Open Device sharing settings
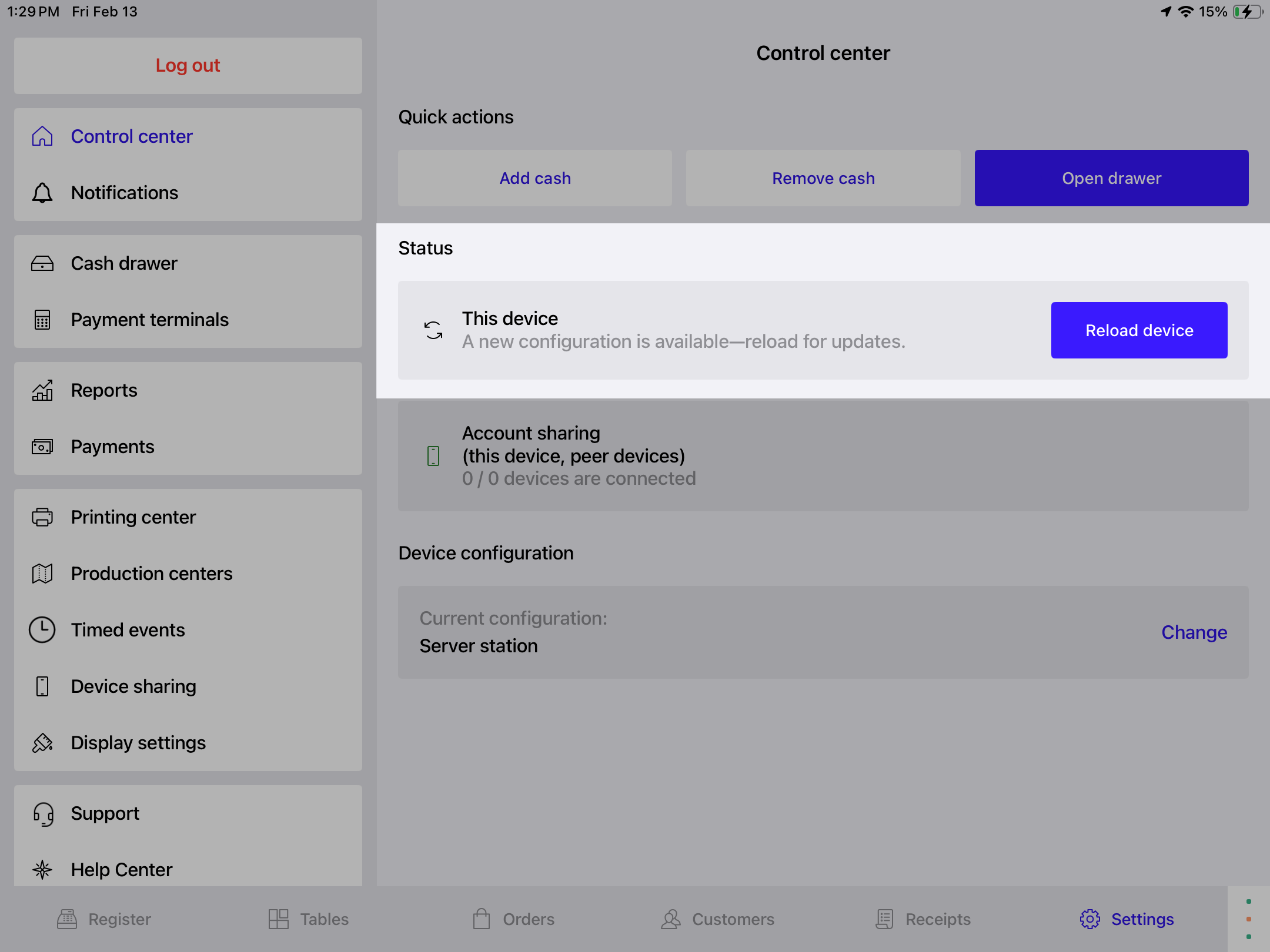This screenshot has height=952, width=1270. [x=133, y=686]
